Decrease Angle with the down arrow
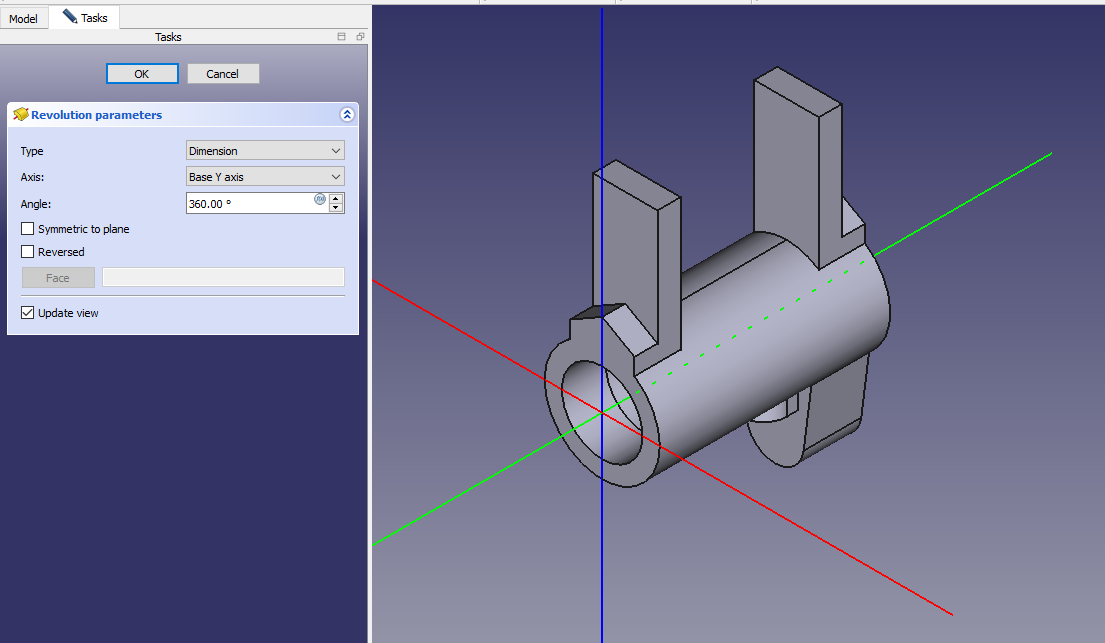Image resolution: width=1105 pixels, height=643 pixels. [336, 208]
